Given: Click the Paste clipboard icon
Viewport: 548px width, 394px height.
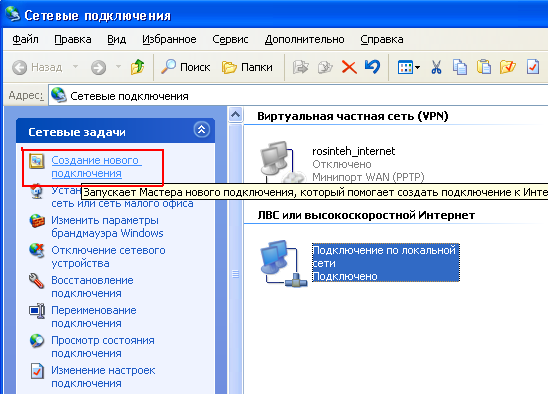Looking at the screenshot, I should 484,67.
